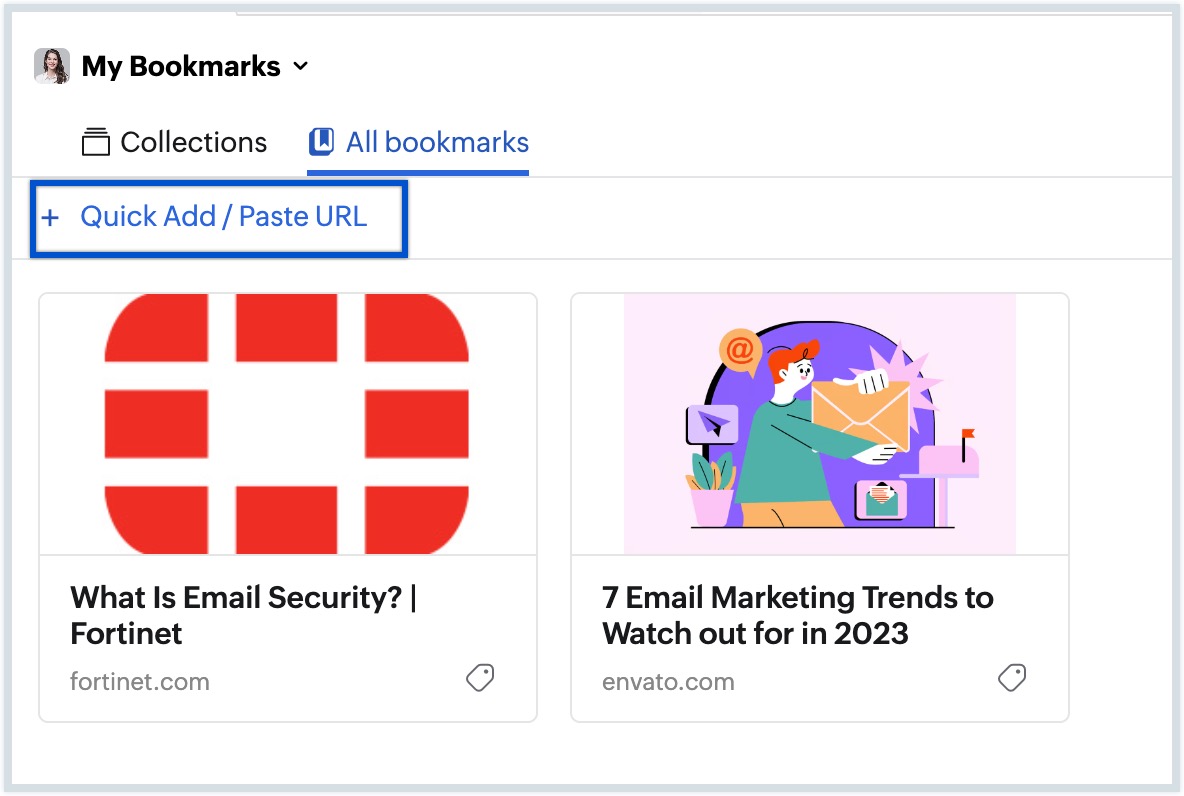Click the All bookmarks book icon
The width and height of the screenshot is (1184, 796).
tap(319, 142)
